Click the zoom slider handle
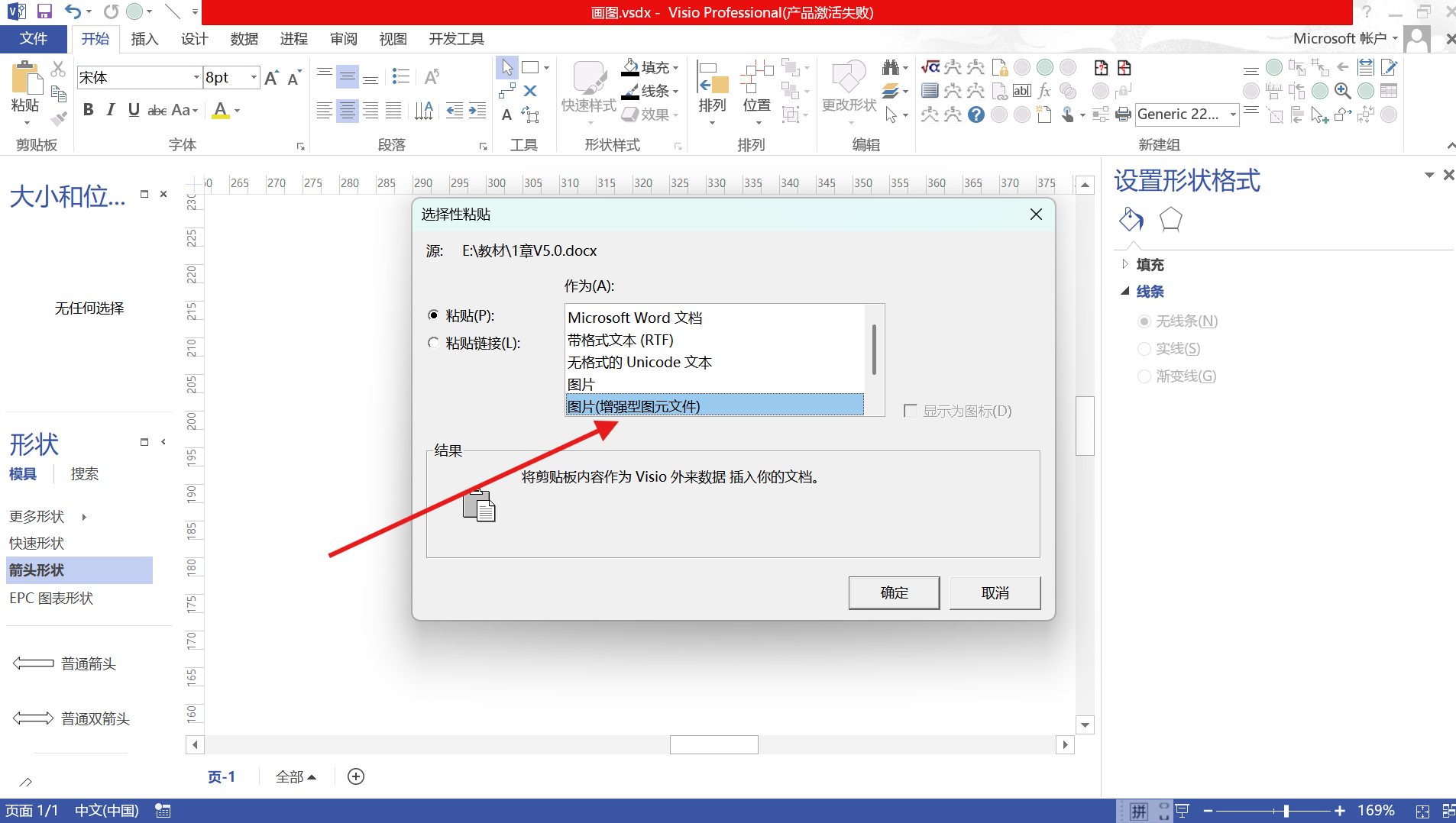Screen dimensions: 1456x823 pos(1286,811)
